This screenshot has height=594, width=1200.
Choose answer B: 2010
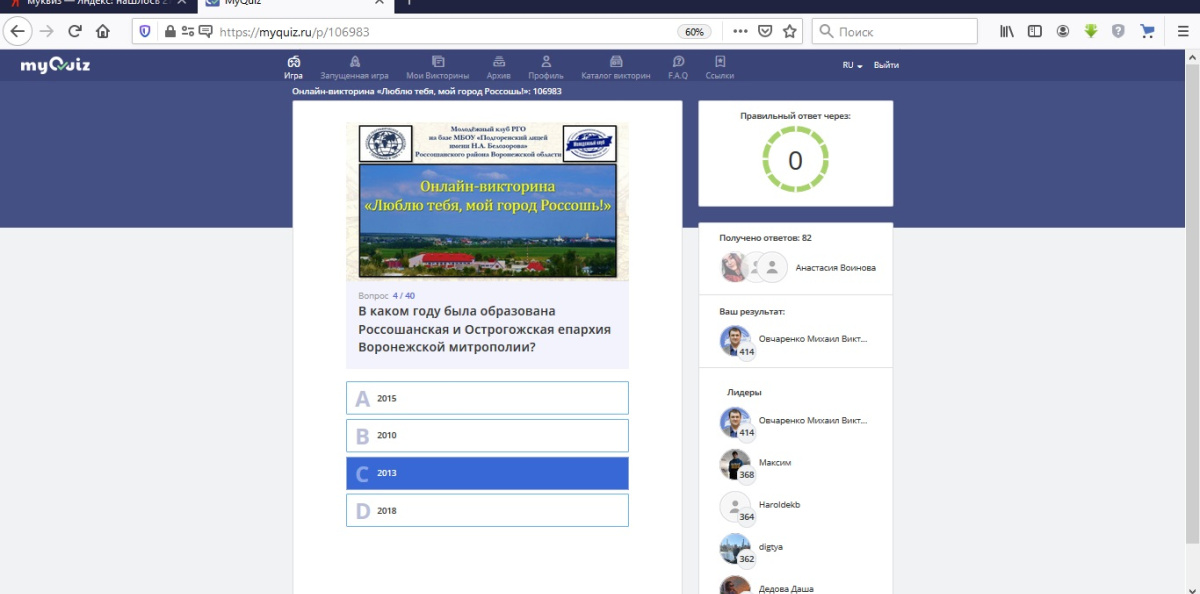point(487,436)
